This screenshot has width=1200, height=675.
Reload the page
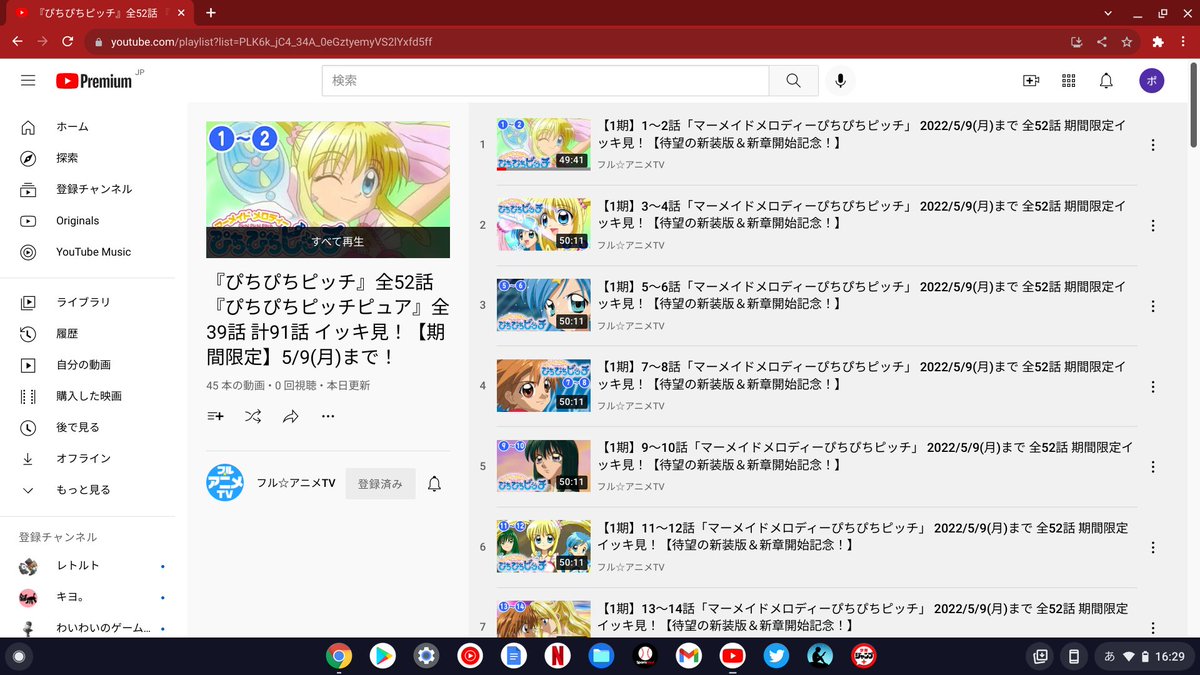pos(68,42)
